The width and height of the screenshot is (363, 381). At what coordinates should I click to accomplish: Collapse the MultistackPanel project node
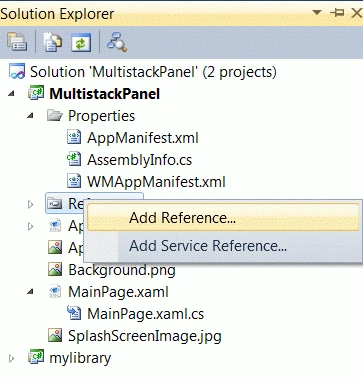coord(12,94)
